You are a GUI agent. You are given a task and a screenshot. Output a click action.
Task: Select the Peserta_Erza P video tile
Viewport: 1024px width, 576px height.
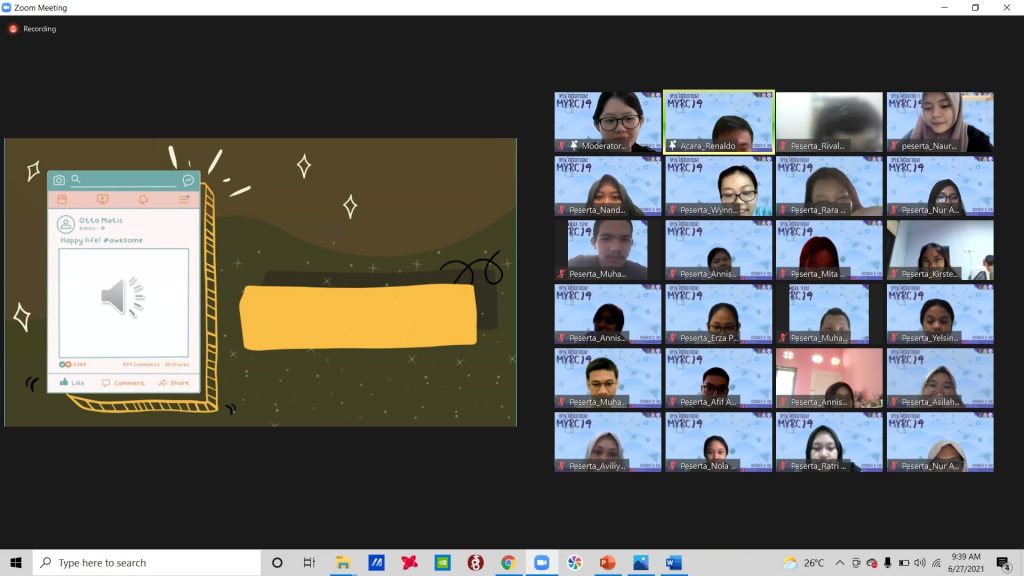point(718,314)
